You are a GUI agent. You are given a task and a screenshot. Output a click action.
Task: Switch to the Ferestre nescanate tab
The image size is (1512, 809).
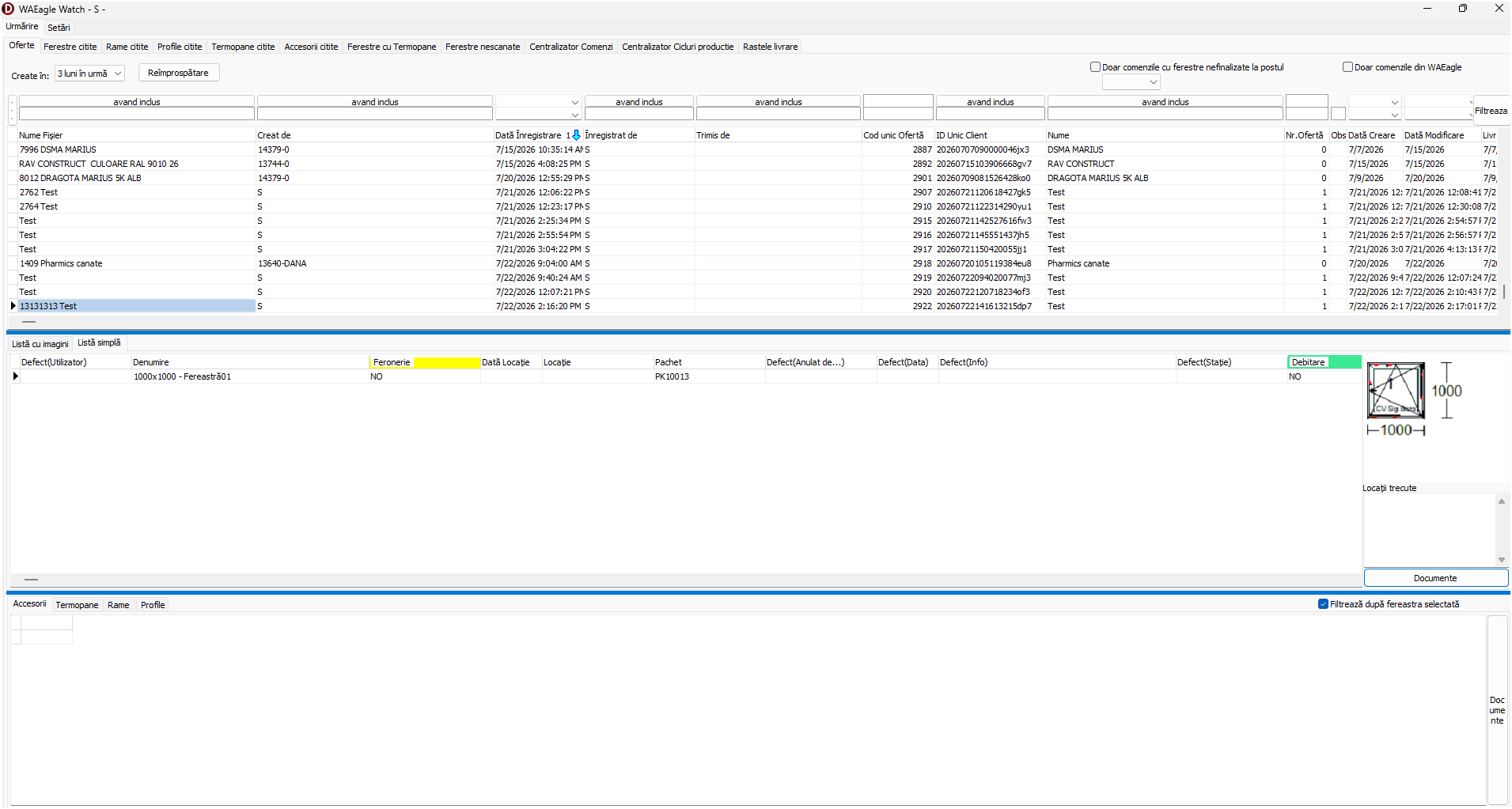coord(483,47)
